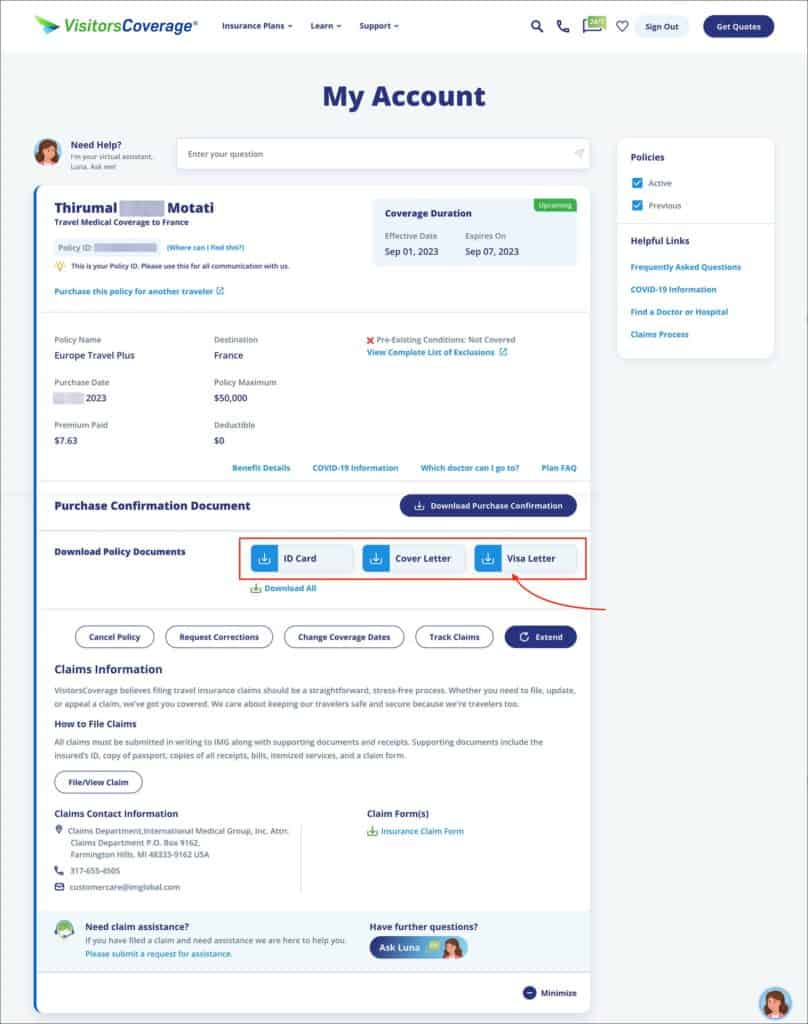Click the Enter your question field
Viewport: 808px width, 1024px height.
pos(383,154)
